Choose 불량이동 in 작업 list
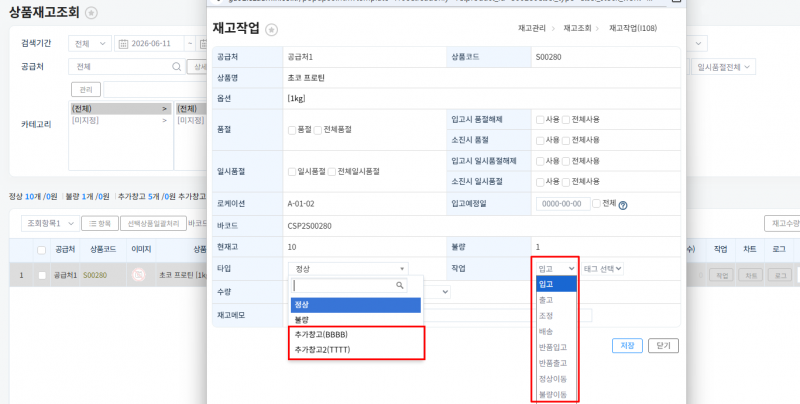 tap(556, 395)
